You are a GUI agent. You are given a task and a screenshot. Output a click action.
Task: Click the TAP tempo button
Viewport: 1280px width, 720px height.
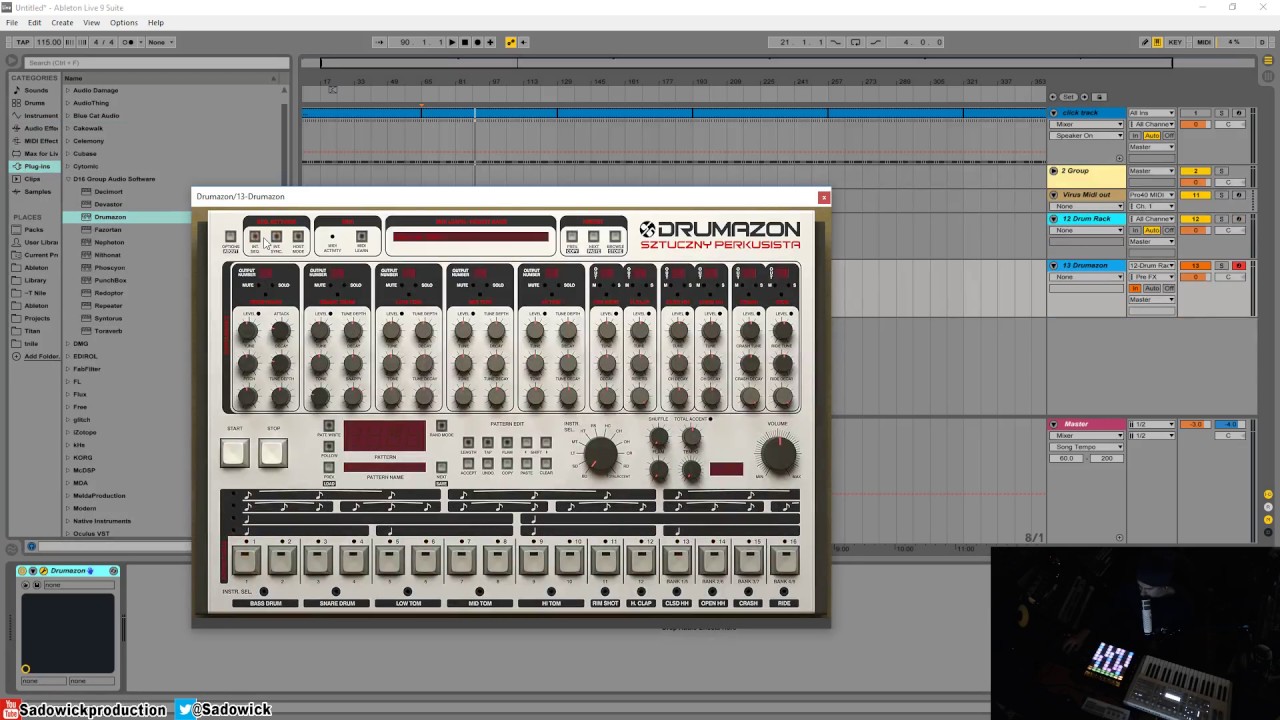[x=23, y=42]
